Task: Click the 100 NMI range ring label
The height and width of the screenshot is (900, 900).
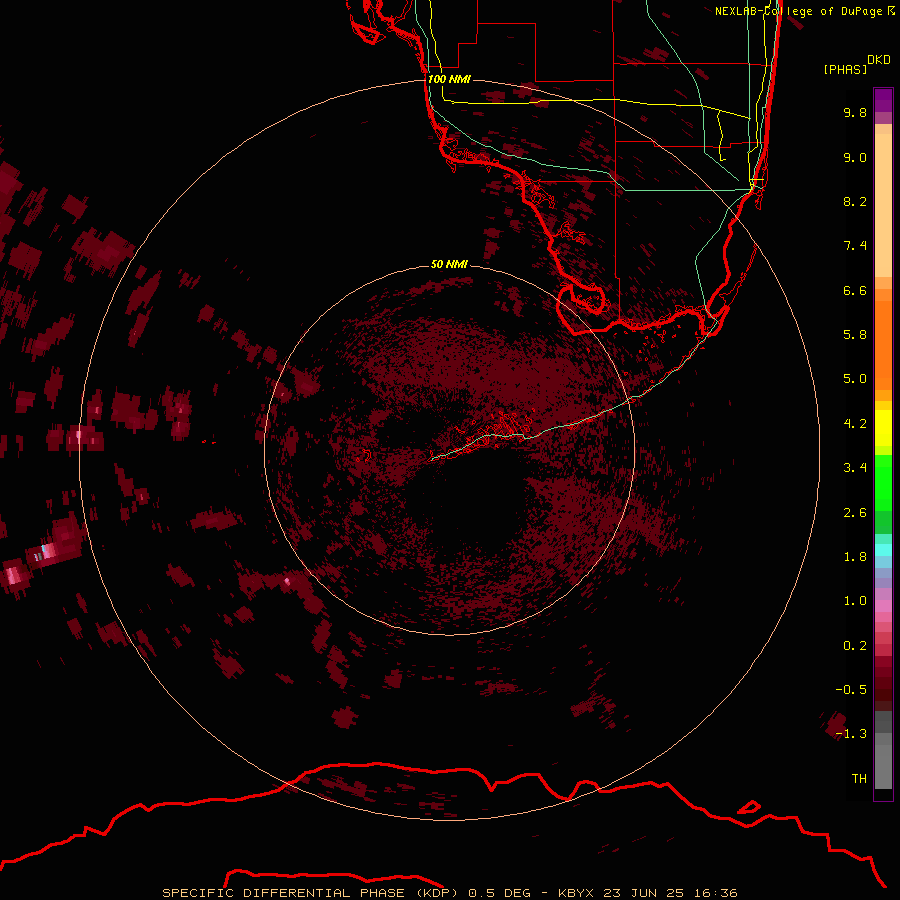Action: click(x=449, y=79)
